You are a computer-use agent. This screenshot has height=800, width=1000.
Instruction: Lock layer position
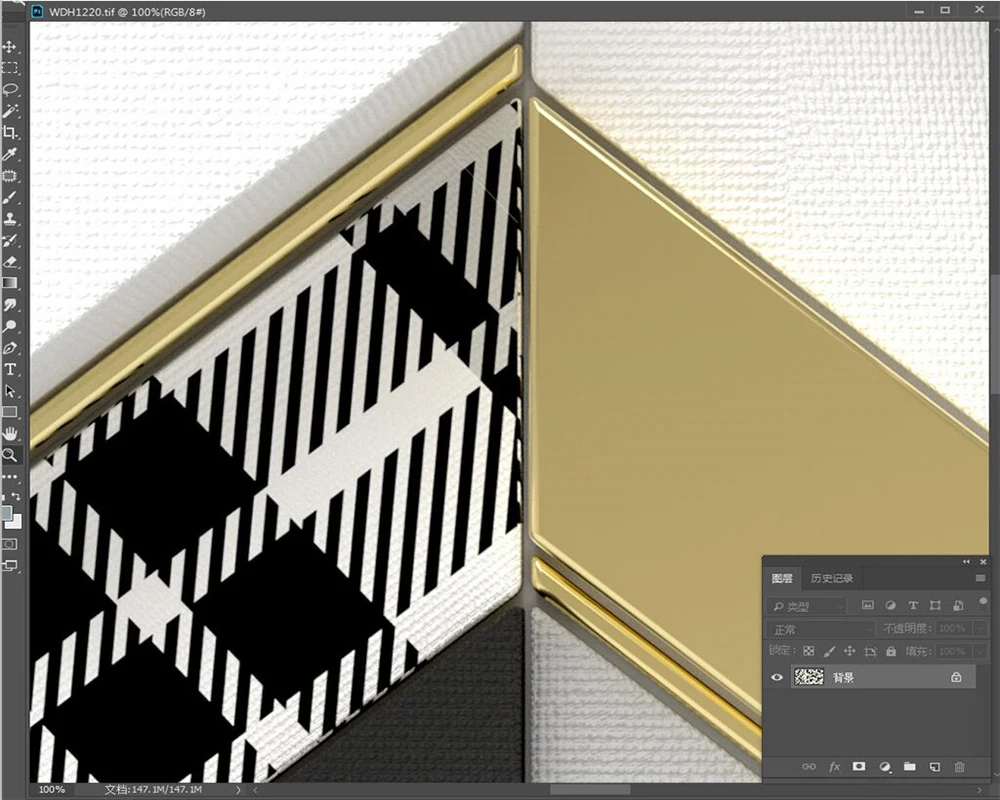point(849,651)
